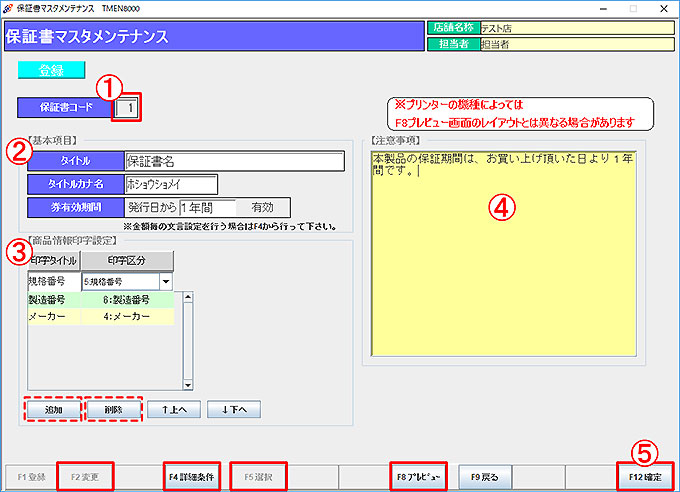Click the 4:メーカー cell
The width and height of the screenshot is (680, 492).
[x=127, y=316]
